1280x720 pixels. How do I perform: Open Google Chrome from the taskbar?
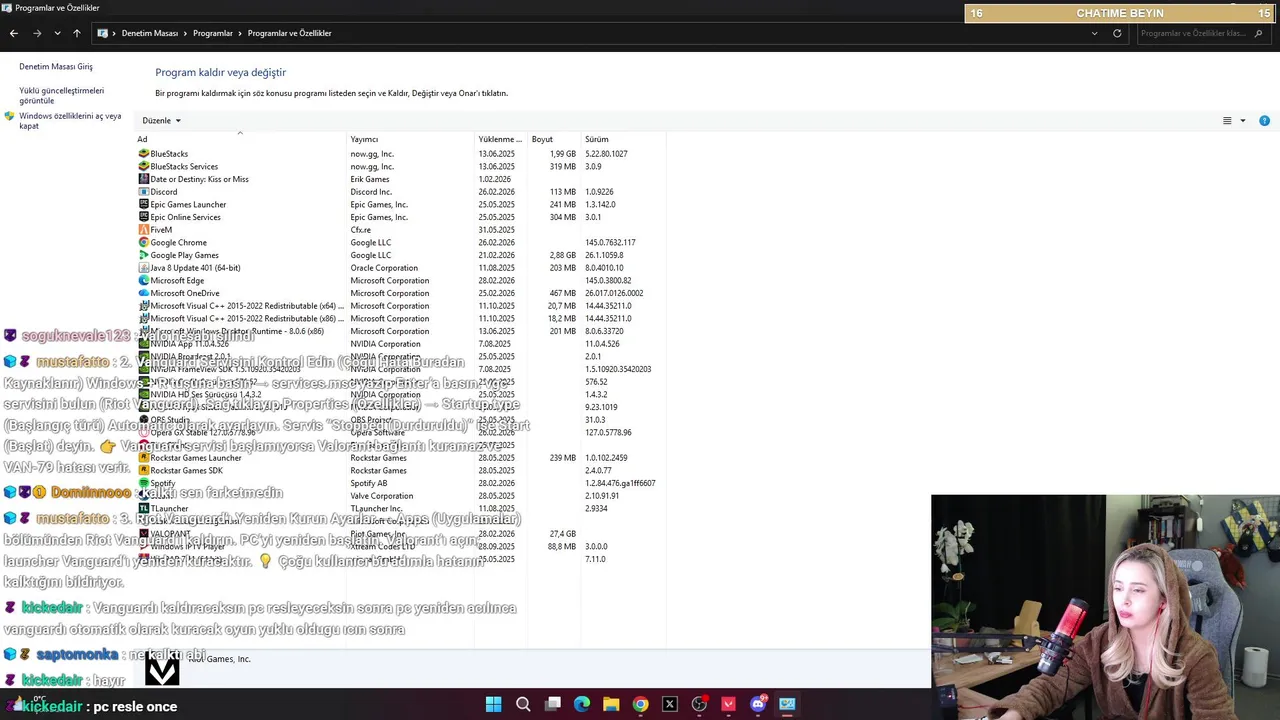640,704
